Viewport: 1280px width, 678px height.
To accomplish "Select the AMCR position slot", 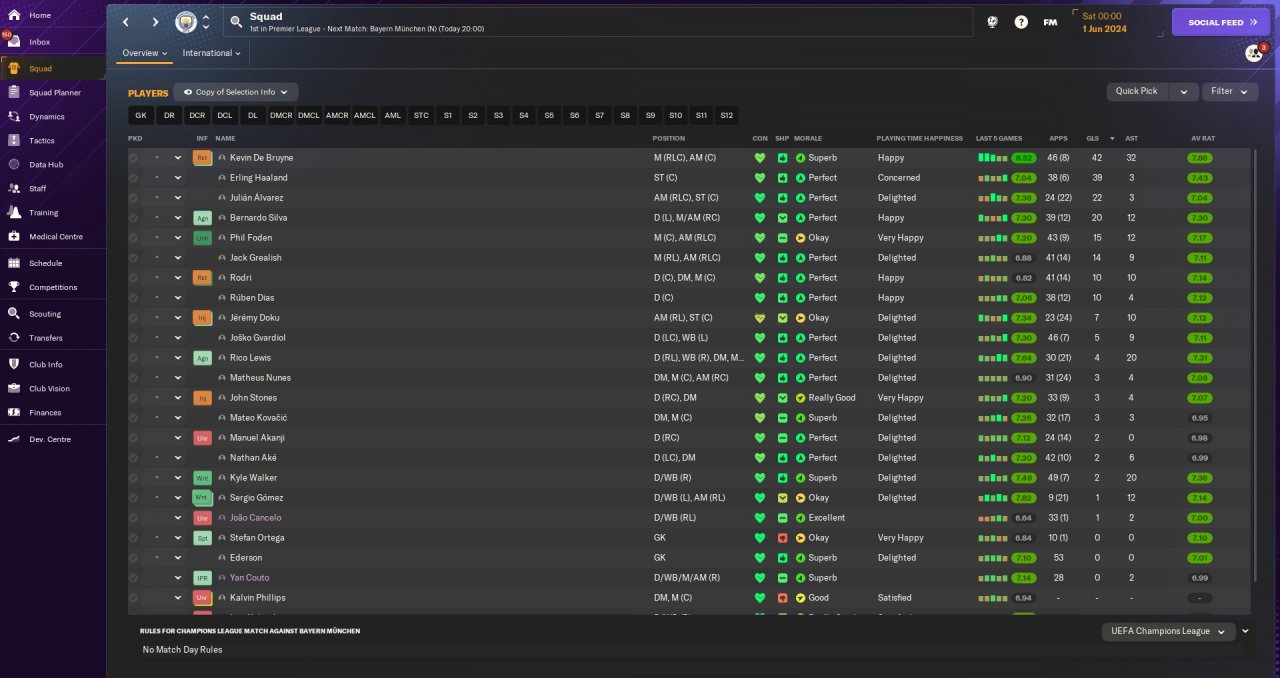I will pyautogui.click(x=337, y=115).
